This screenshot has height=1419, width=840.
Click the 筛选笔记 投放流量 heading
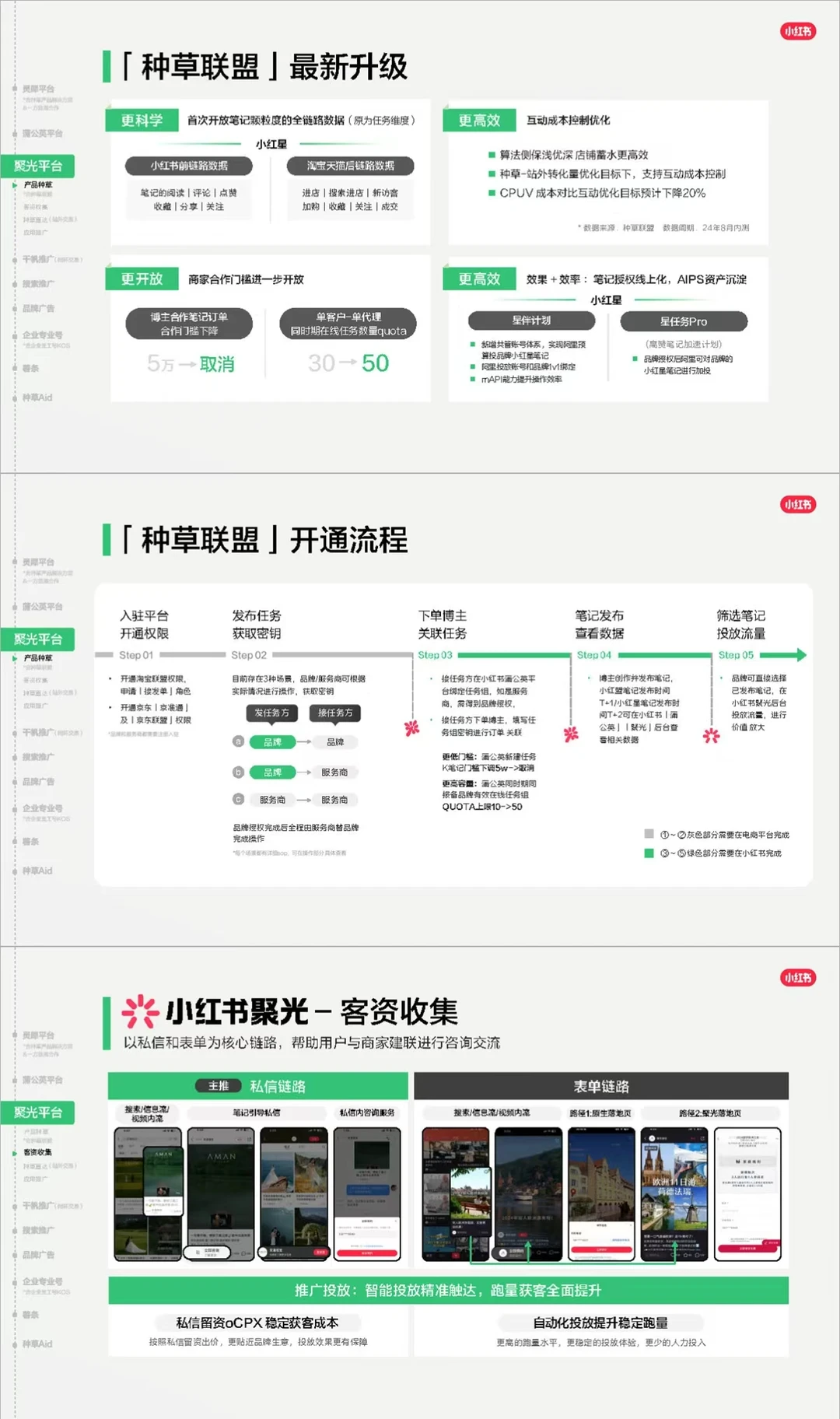[x=741, y=625]
